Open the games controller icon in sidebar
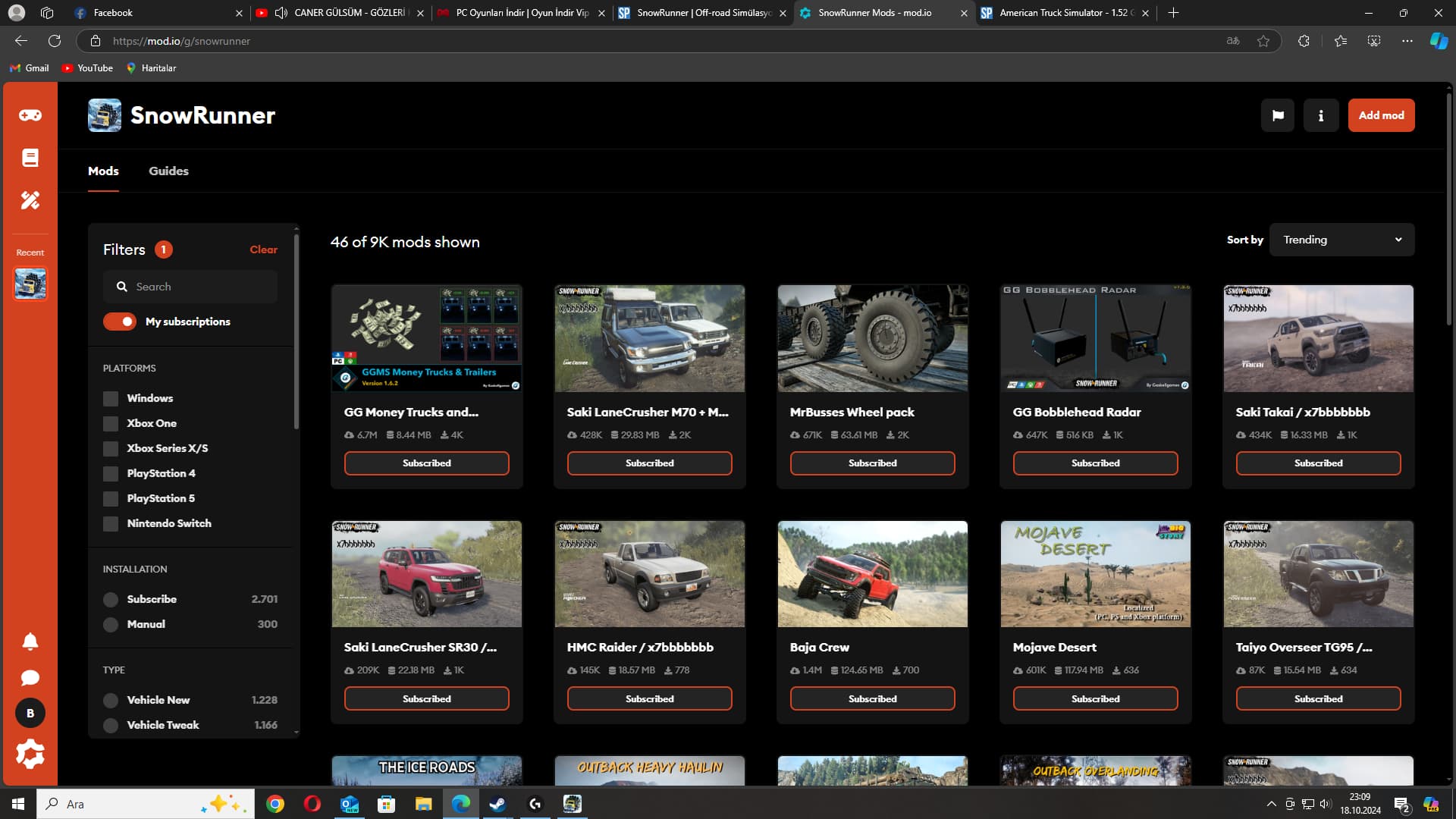Screen dimensions: 1456x819 tap(30, 115)
